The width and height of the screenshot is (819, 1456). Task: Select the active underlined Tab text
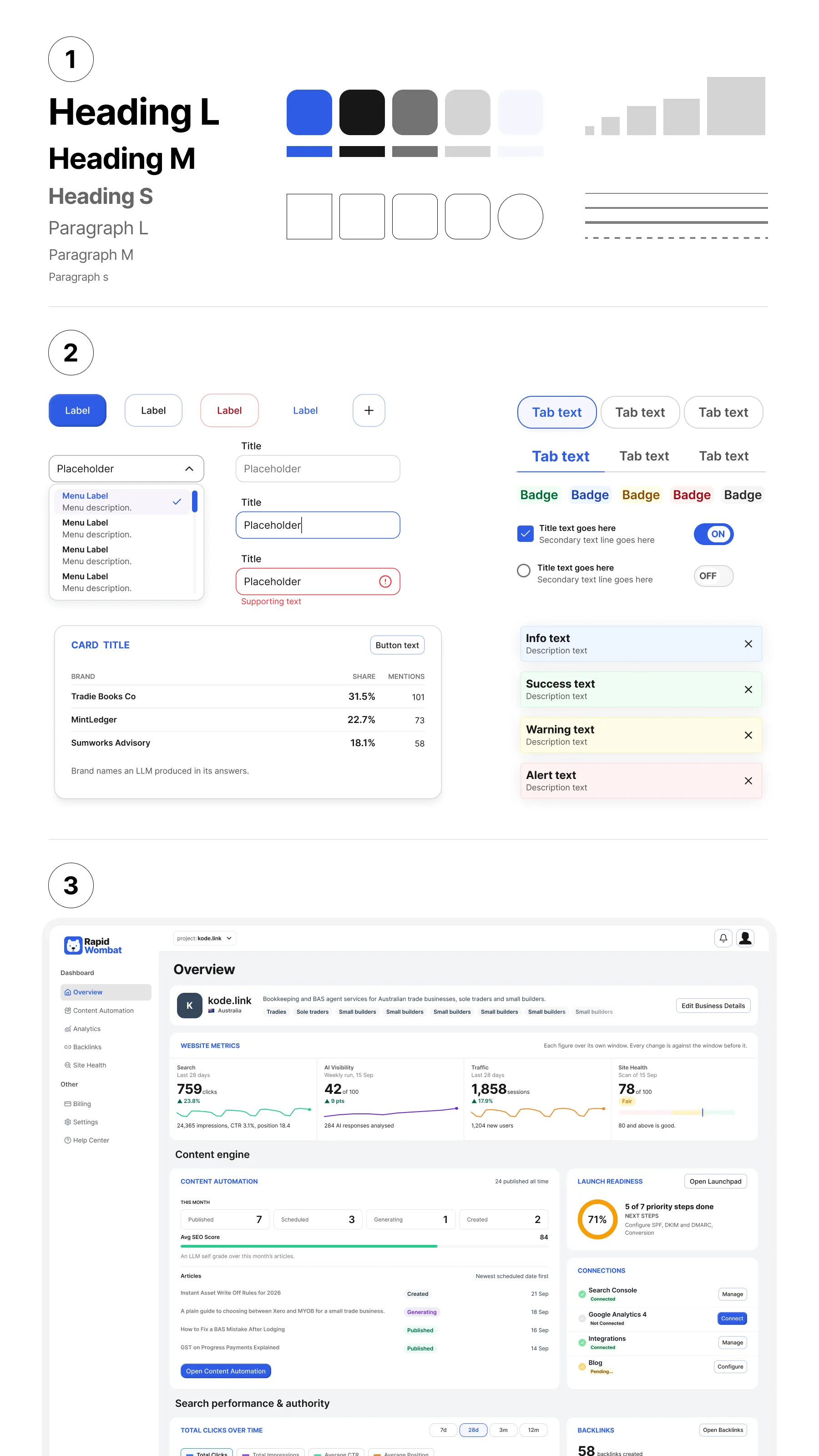click(560, 457)
